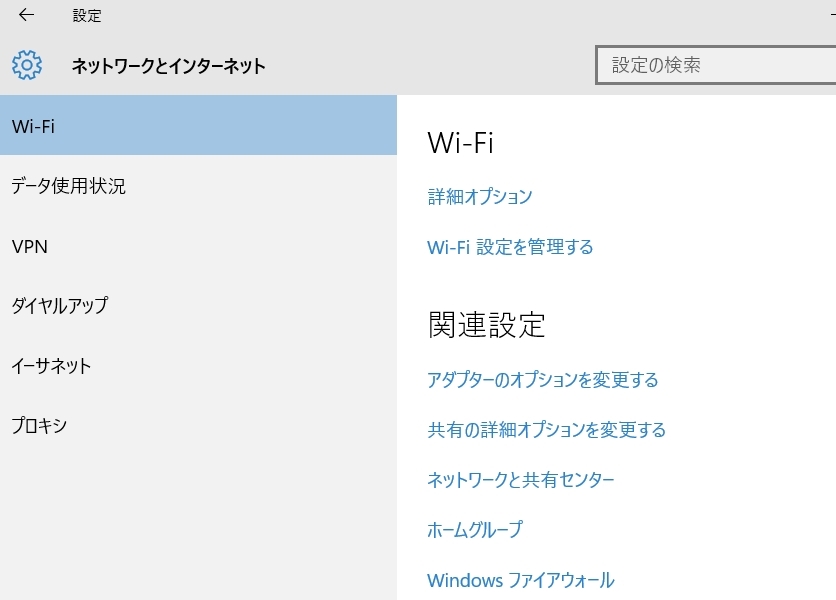Screen dimensions: 836x600
Task: Click the 設定の検索 search field
Action: click(x=715, y=66)
